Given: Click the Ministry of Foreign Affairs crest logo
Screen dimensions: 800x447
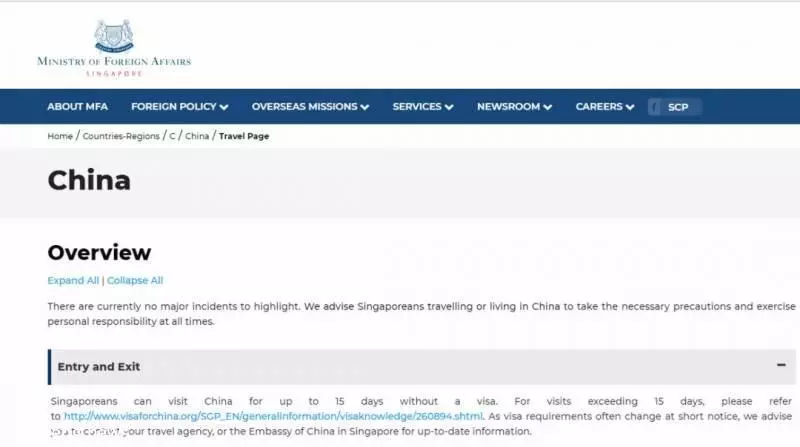Looking at the screenshot, I should point(114,48).
